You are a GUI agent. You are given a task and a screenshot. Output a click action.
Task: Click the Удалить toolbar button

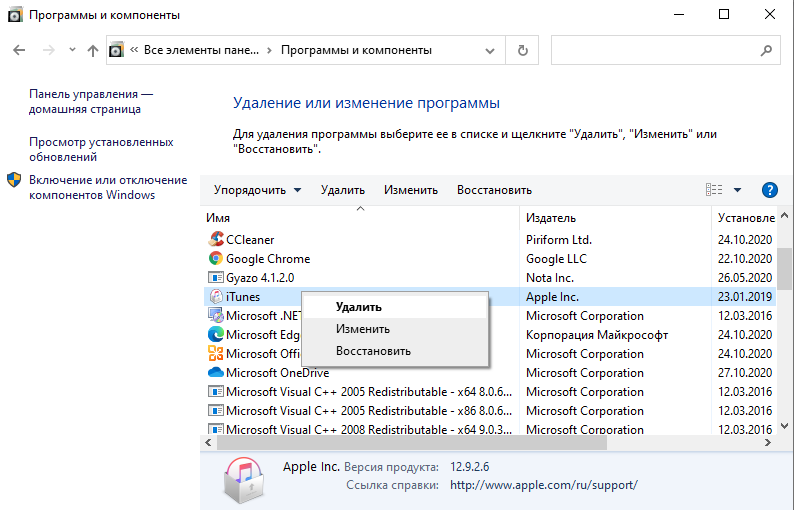(x=343, y=190)
